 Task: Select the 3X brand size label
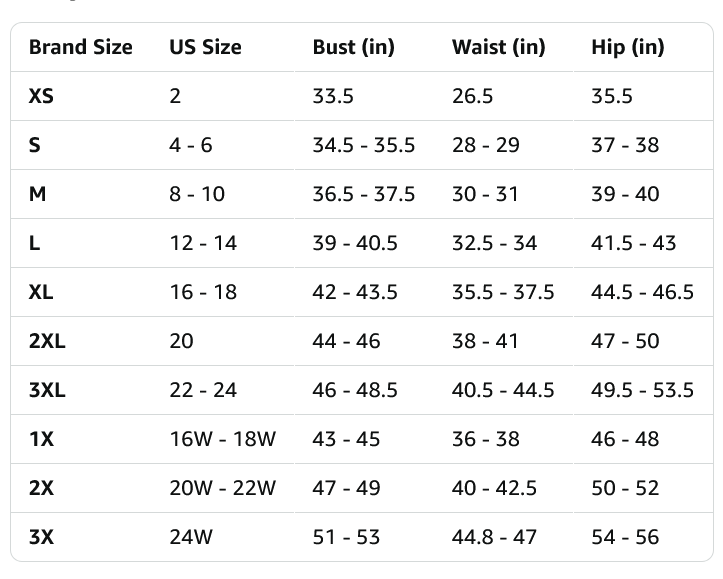tap(41, 537)
